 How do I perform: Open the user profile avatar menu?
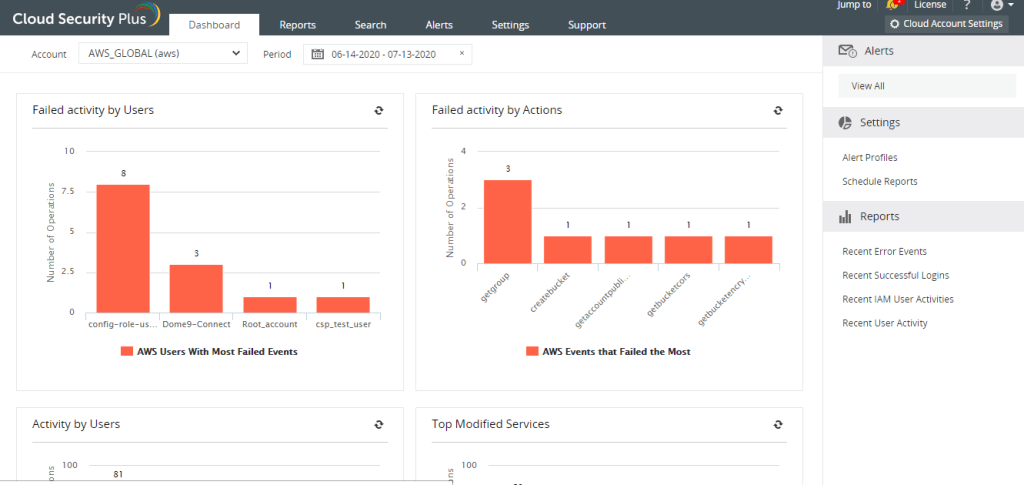[x=999, y=6]
